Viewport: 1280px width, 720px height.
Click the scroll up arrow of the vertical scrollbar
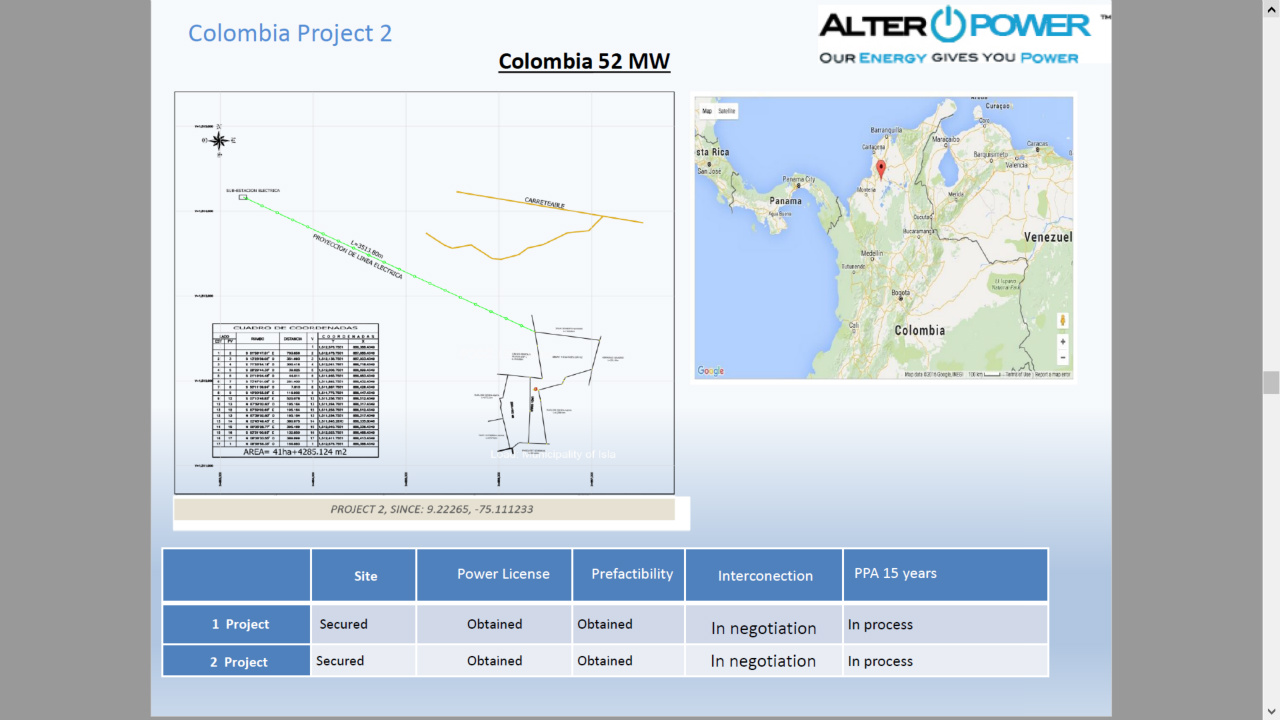[1271, 7]
